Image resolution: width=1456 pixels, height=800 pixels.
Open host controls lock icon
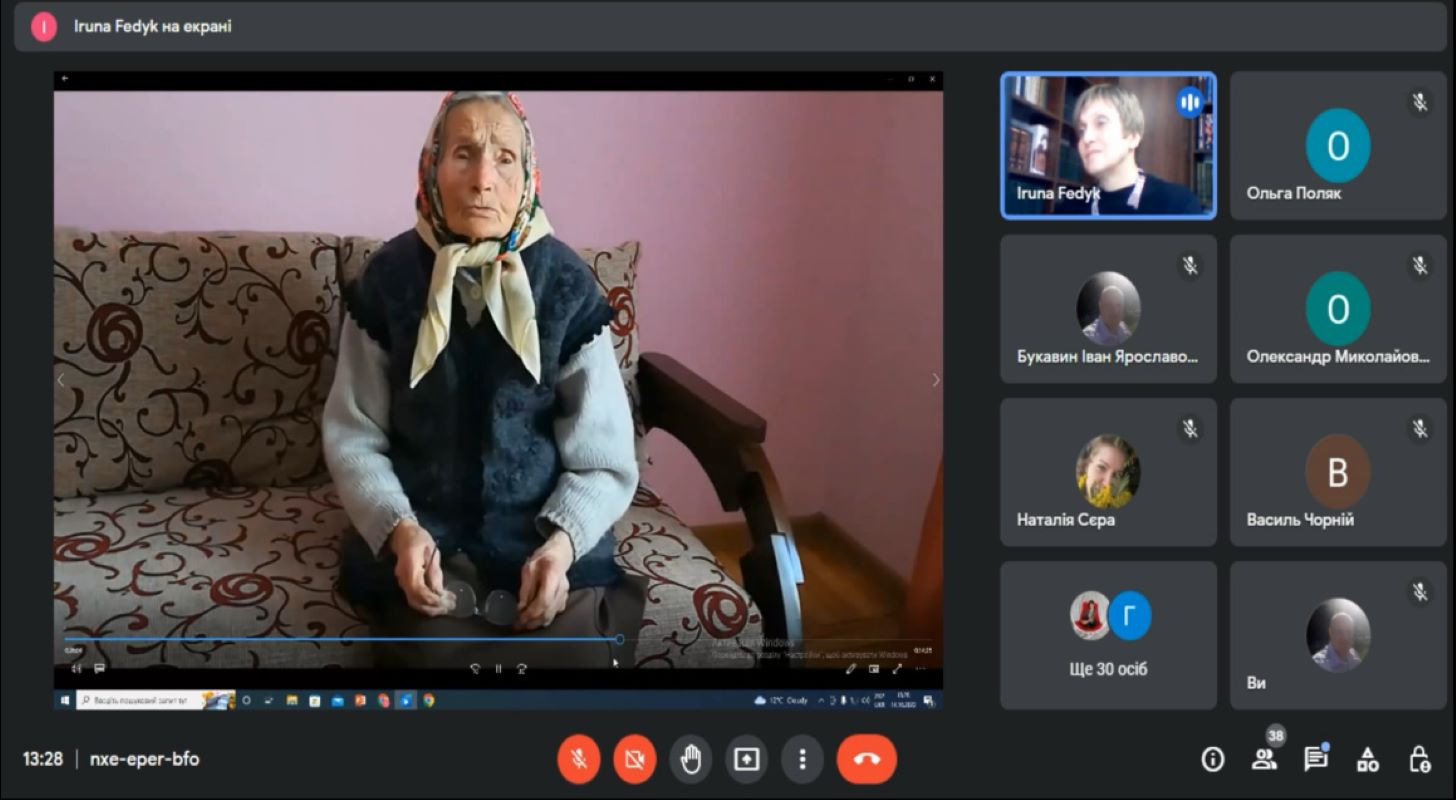(1419, 760)
